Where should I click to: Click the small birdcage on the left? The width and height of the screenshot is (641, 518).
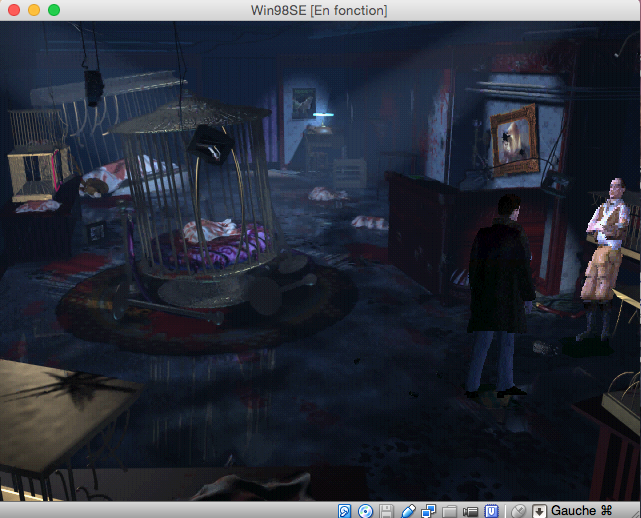(38, 156)
